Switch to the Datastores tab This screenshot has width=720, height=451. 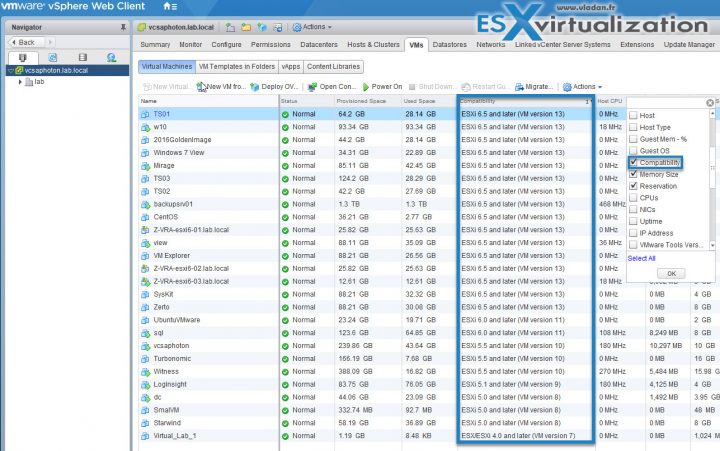[x=450, y=45]
